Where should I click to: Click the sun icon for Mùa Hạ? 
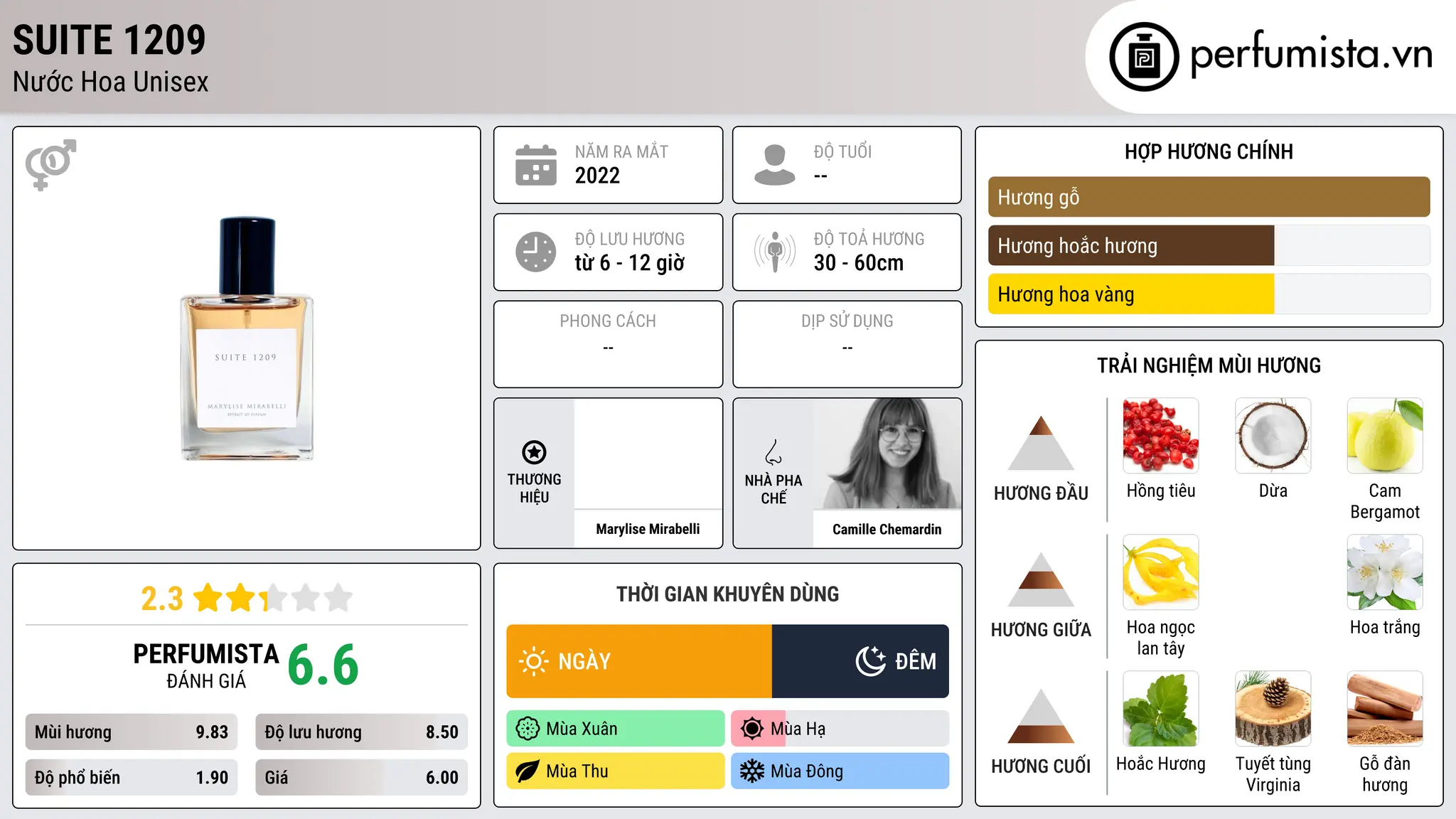752,729
